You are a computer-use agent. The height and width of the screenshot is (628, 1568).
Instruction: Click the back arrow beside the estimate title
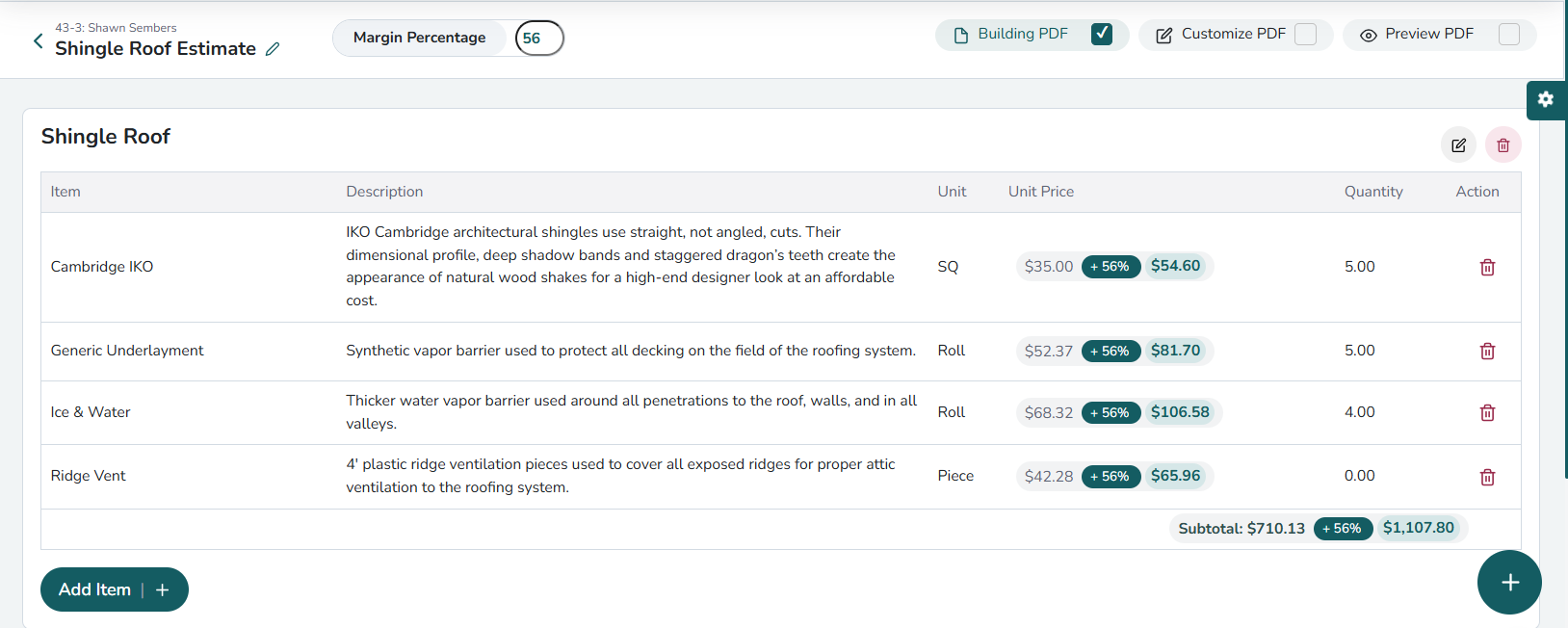38,40
